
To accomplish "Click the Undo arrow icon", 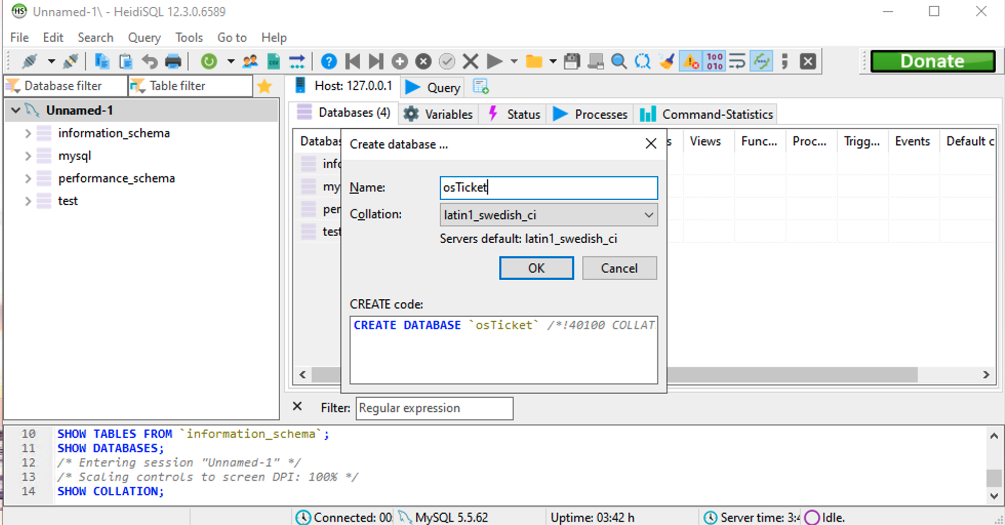I will click(x=149, y=62).
